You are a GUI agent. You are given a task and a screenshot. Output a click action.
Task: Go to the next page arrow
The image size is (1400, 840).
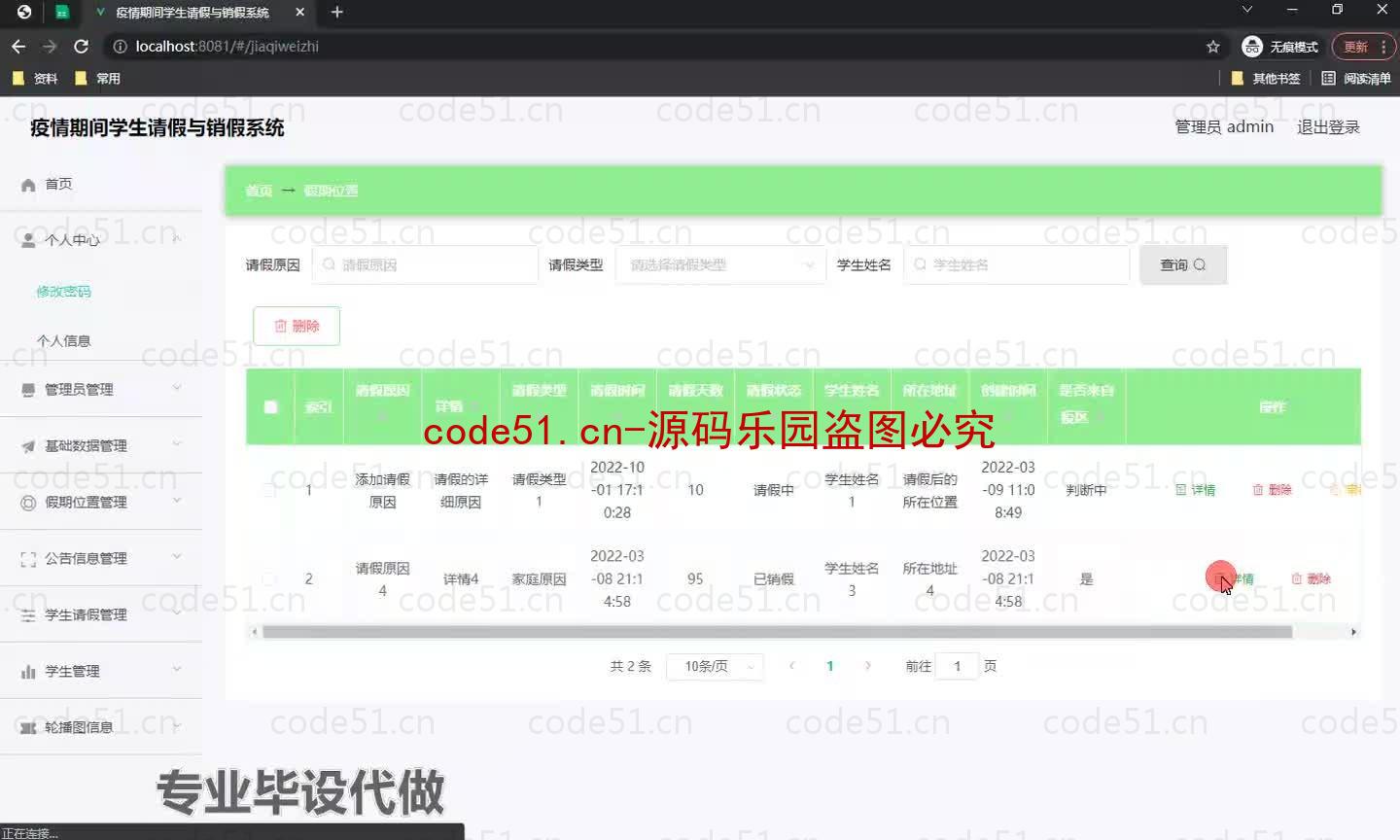click(x=867, y=666)
